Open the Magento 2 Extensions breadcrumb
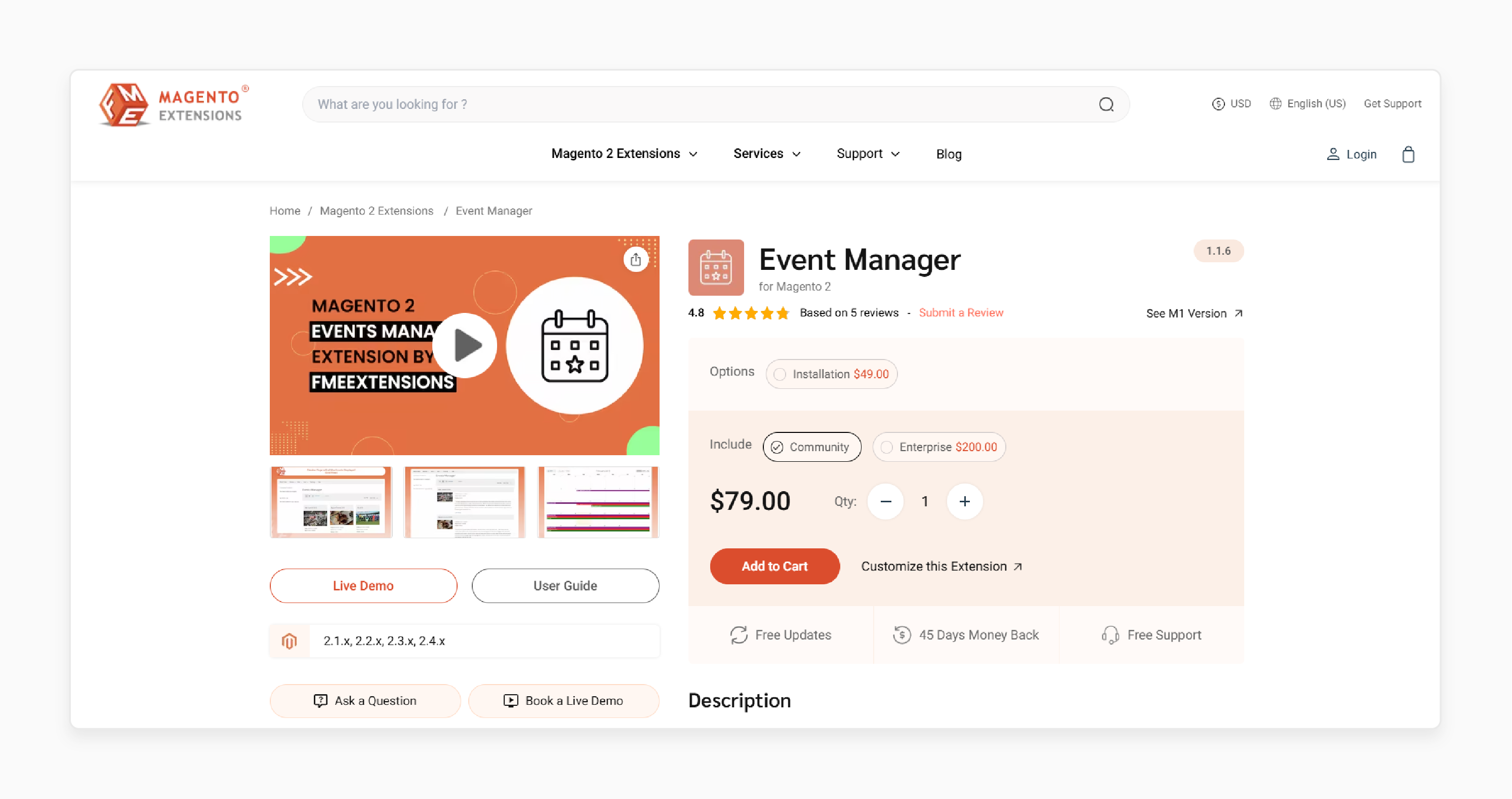1512x799 pixels. [x=376, y=211]
